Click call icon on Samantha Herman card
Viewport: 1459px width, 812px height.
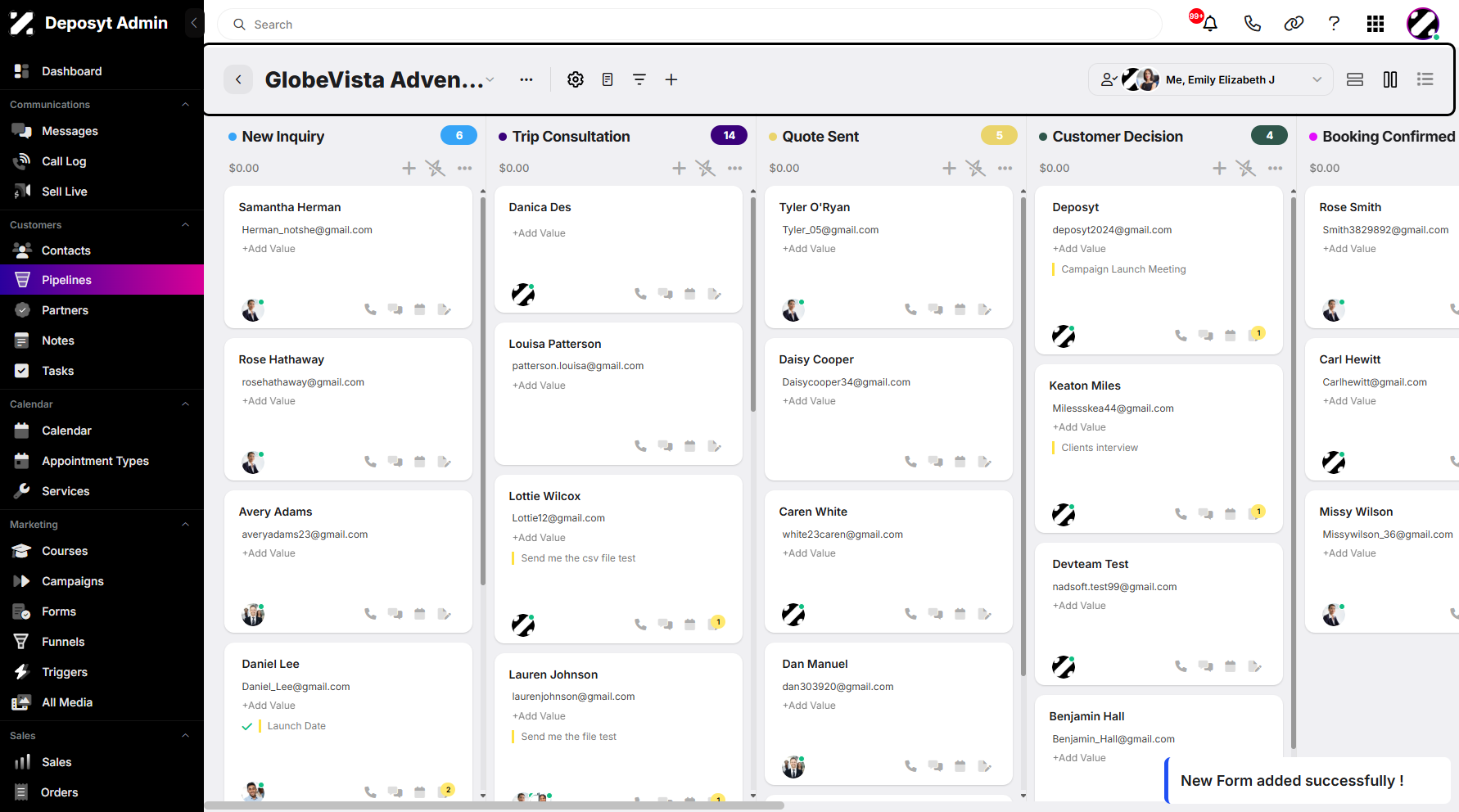[x=370, y=309]
